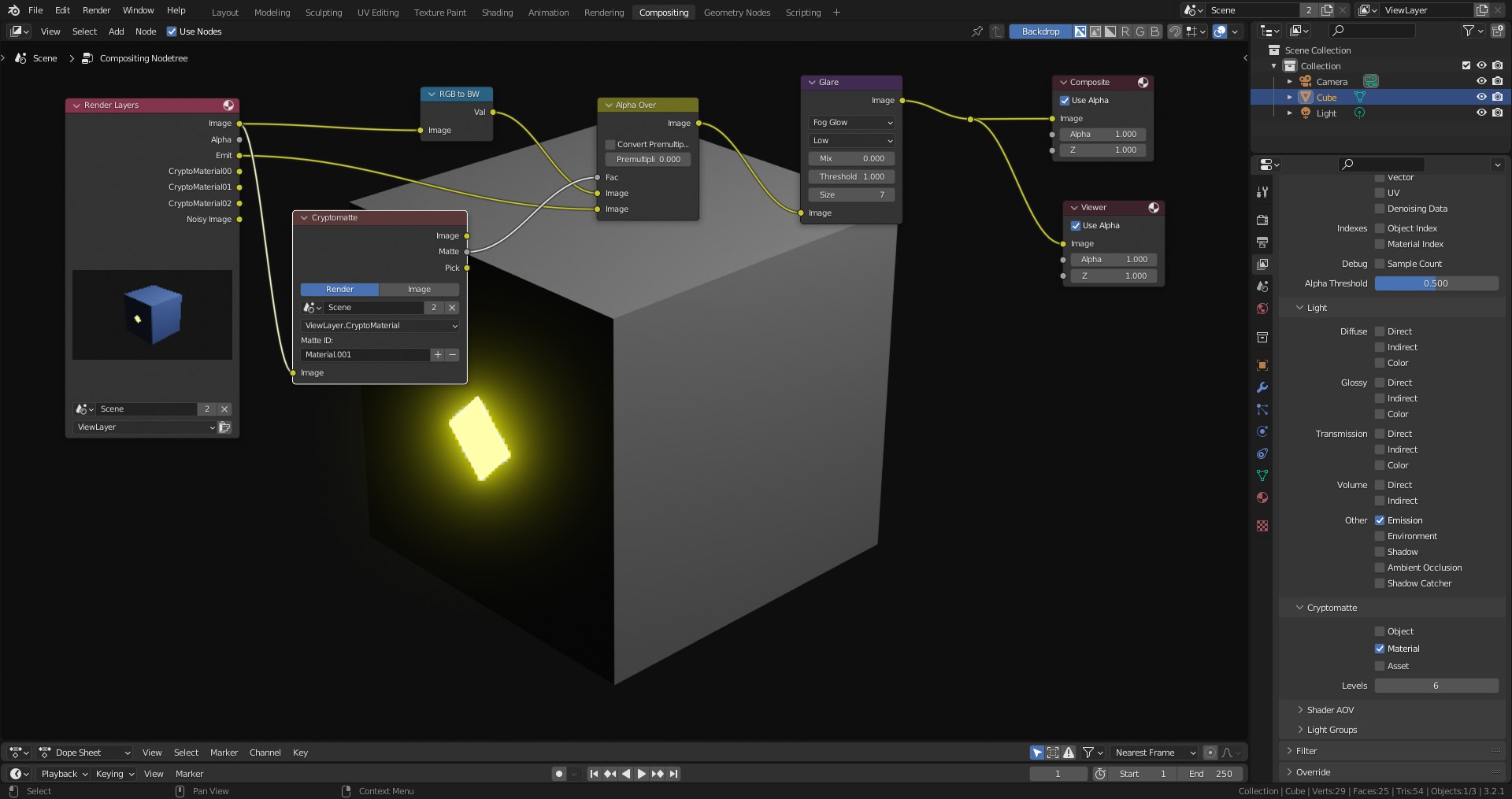Image resolution: width=1512 pixels, height=799 pixels.
Task: Open the Render menu
Action: coord(97,10)
